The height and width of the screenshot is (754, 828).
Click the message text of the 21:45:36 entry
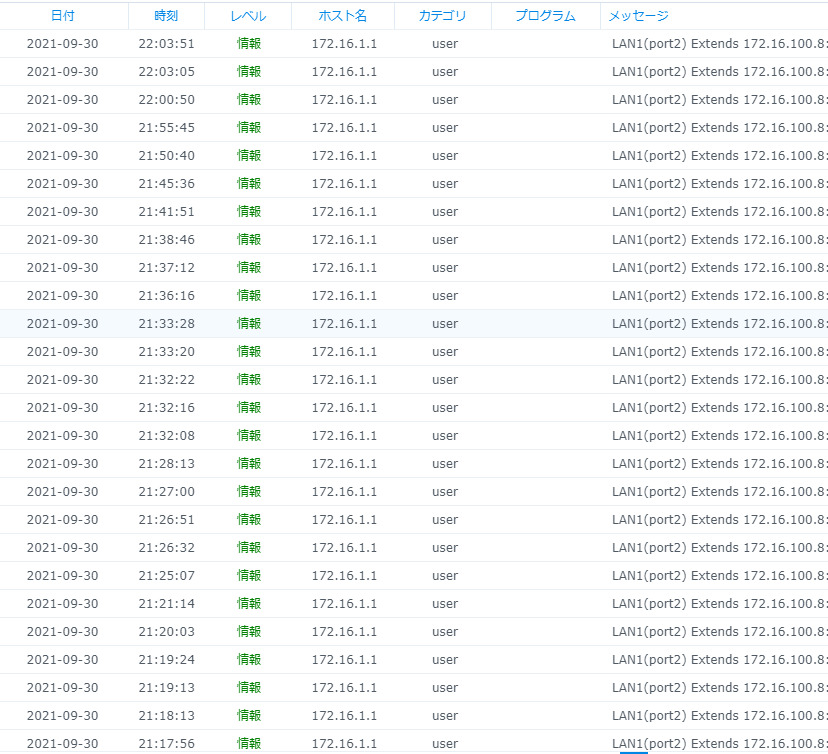718,184
